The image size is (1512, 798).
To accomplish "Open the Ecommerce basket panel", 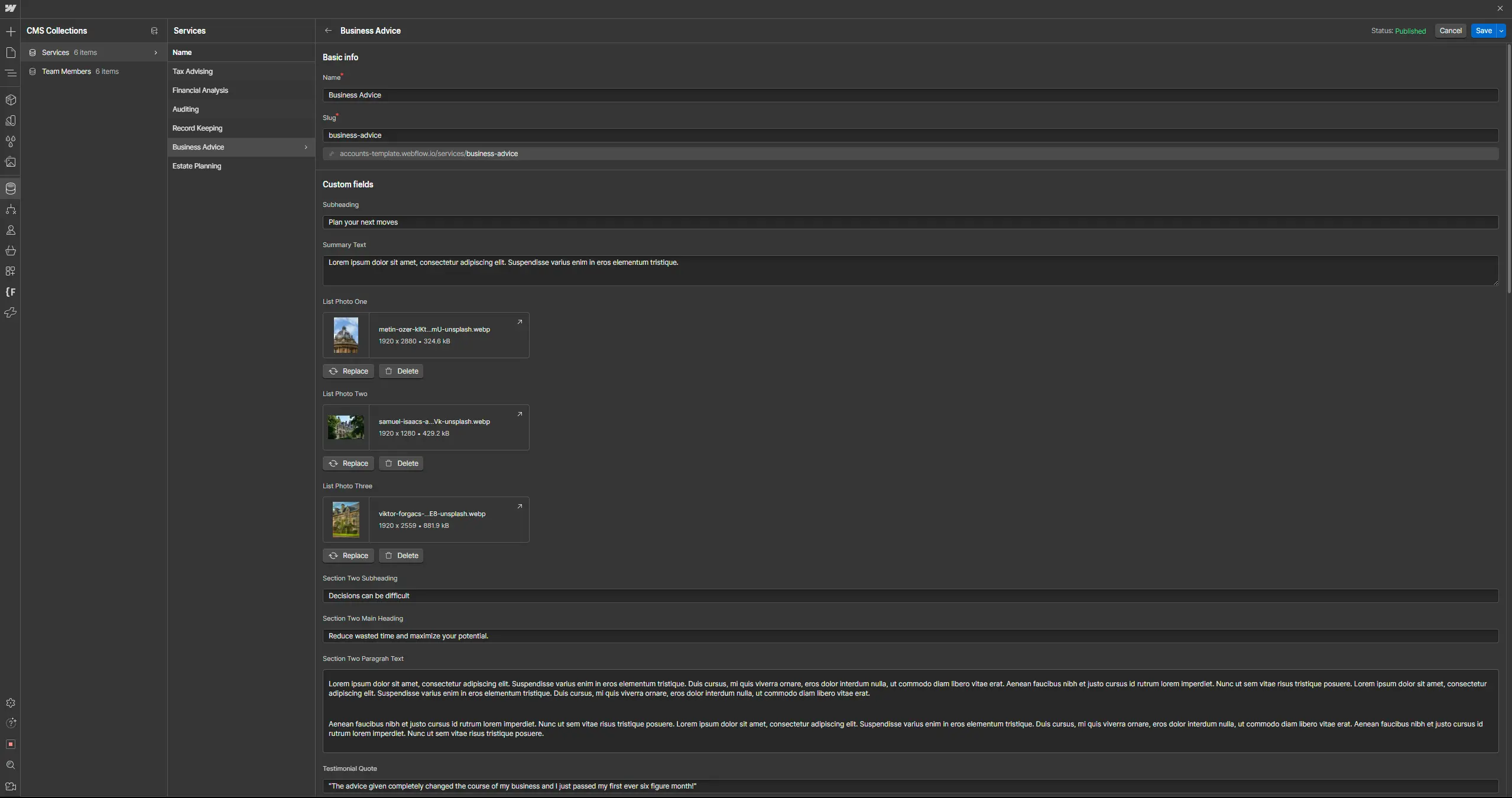I will coord(10,251).
